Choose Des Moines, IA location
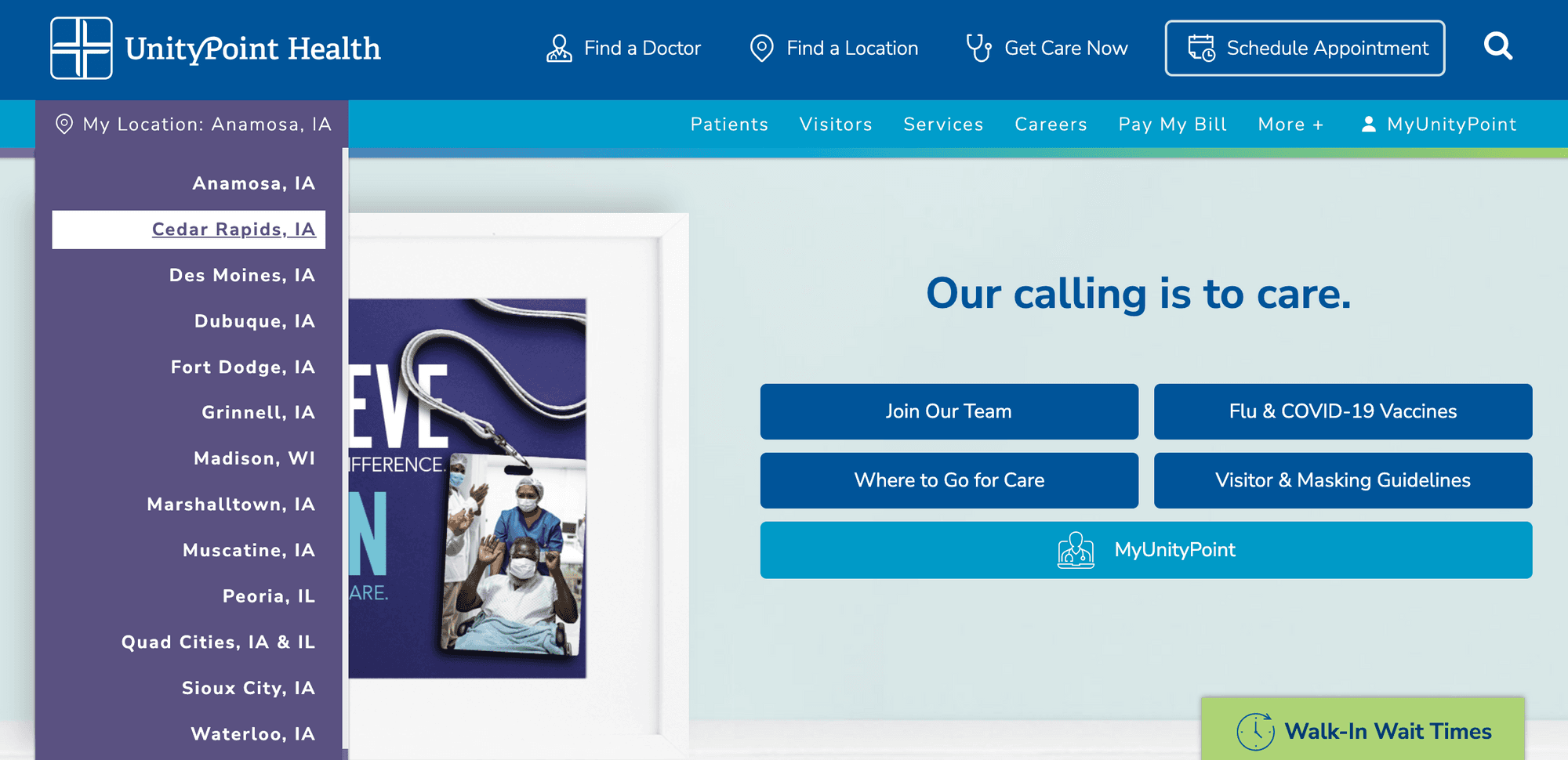Viewport: 1568px width, 760px height. (x=241, y=276)
